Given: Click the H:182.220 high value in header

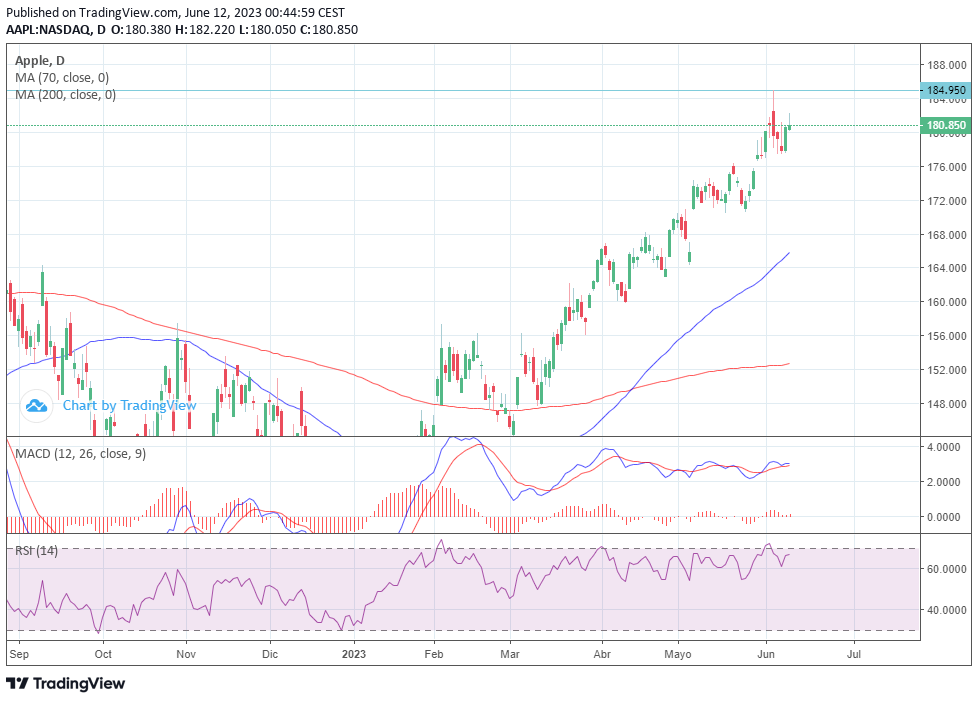Looking at the screenshot, I should (x=205, y=29).
